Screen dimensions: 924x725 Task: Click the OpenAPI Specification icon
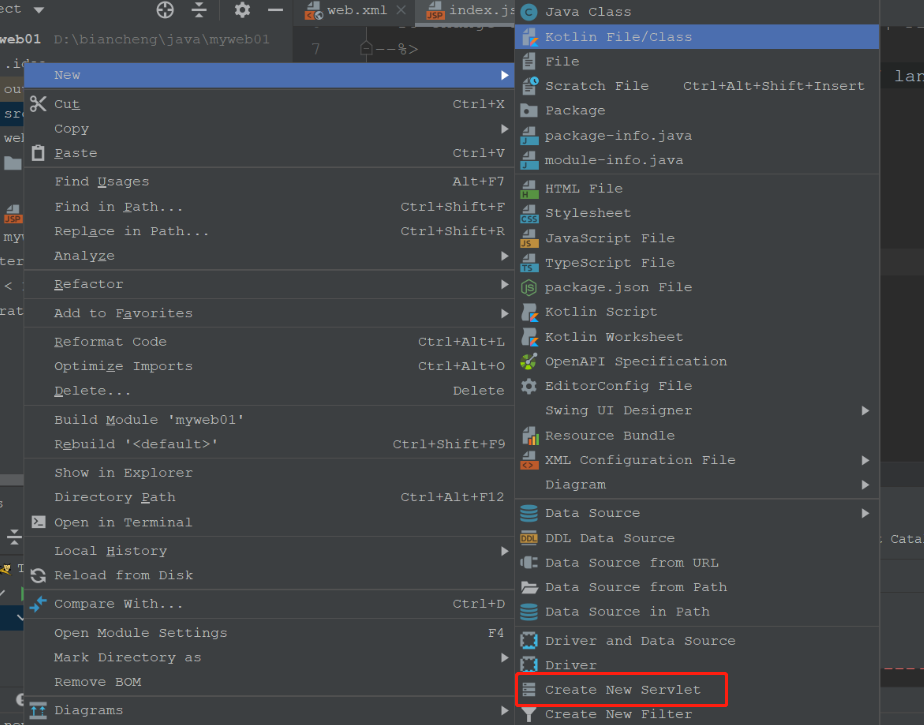529,361
